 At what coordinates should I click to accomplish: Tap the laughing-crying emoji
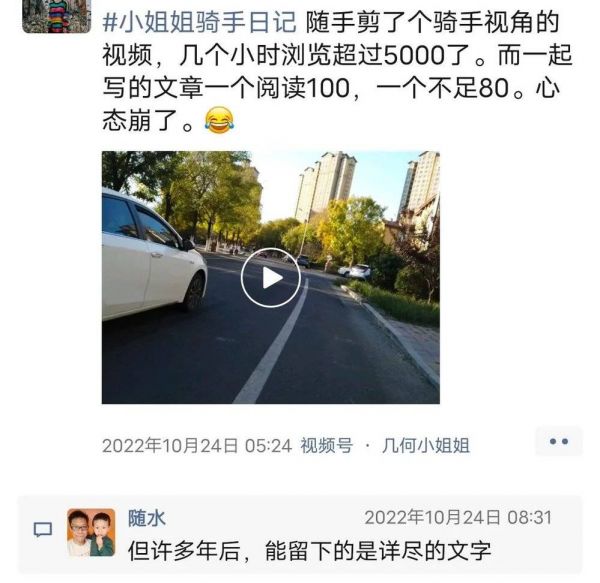(x=219, y=120)
